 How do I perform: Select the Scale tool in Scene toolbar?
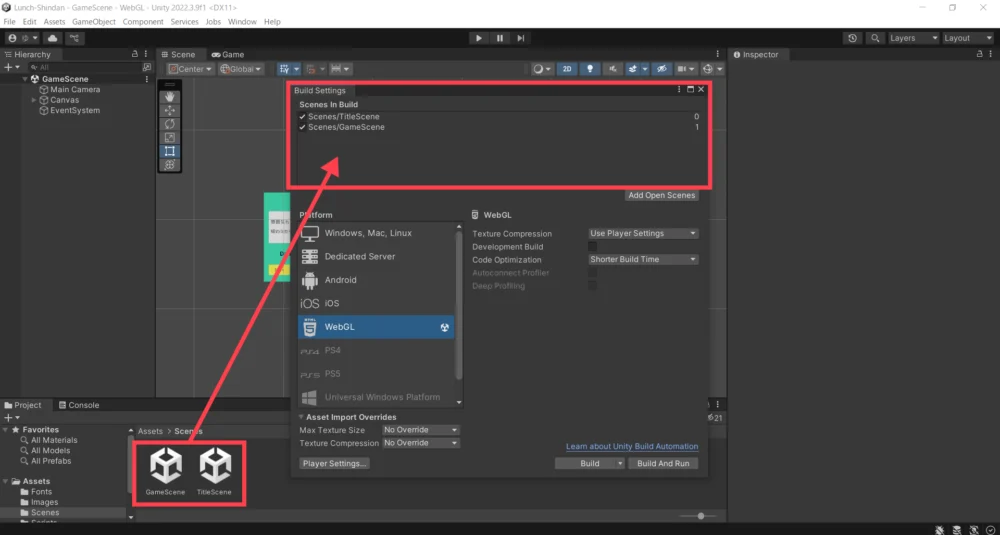[x=170, y=138]
